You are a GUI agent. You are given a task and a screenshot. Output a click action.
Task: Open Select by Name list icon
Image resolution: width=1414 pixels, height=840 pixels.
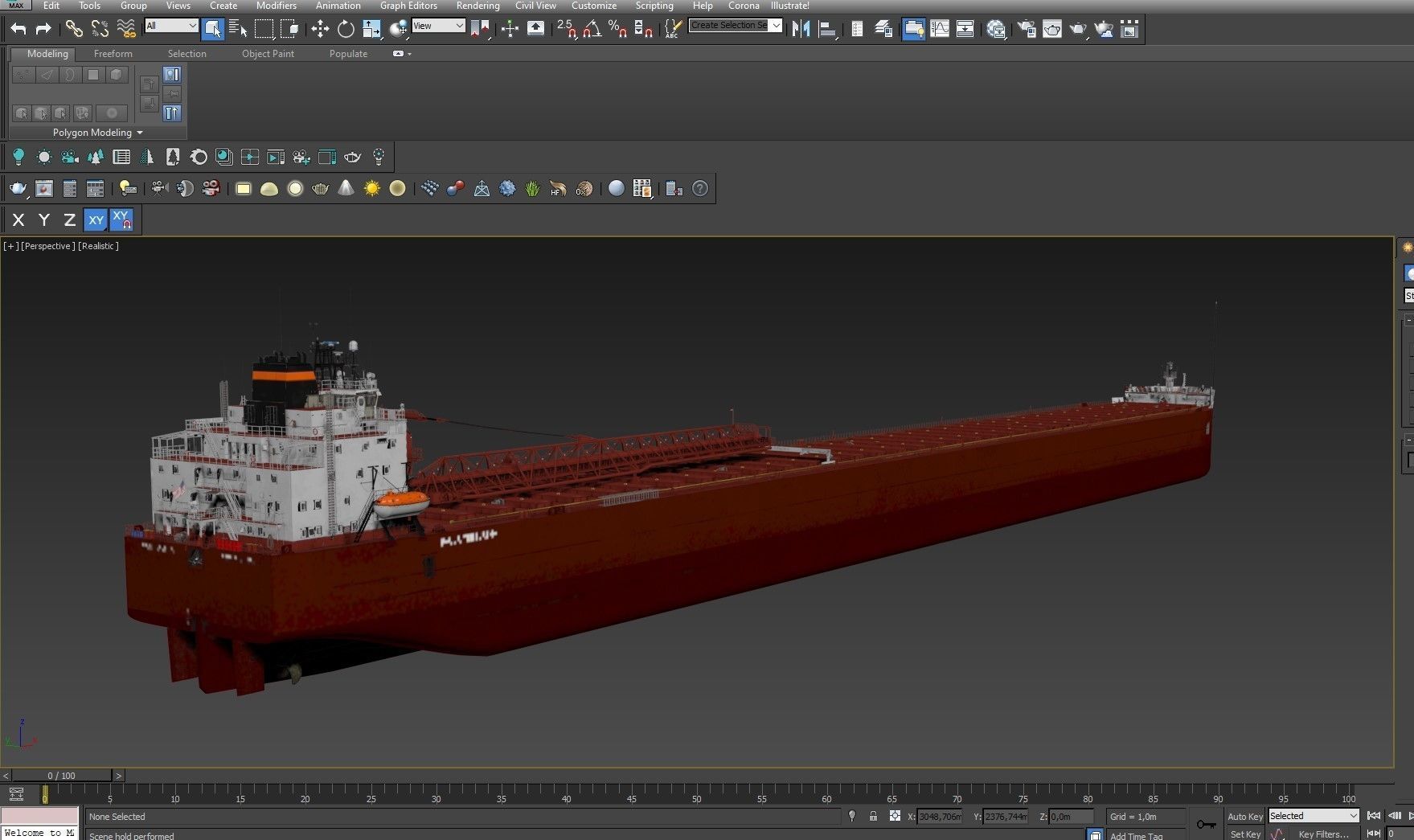238,29
